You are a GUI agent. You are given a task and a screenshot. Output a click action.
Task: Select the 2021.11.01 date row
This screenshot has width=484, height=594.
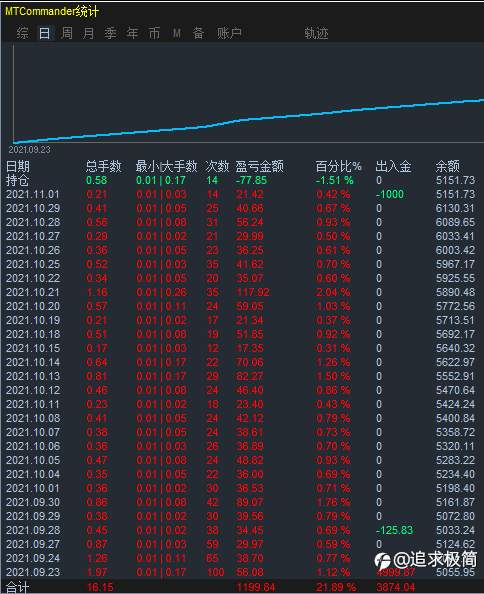pos(33,194)
